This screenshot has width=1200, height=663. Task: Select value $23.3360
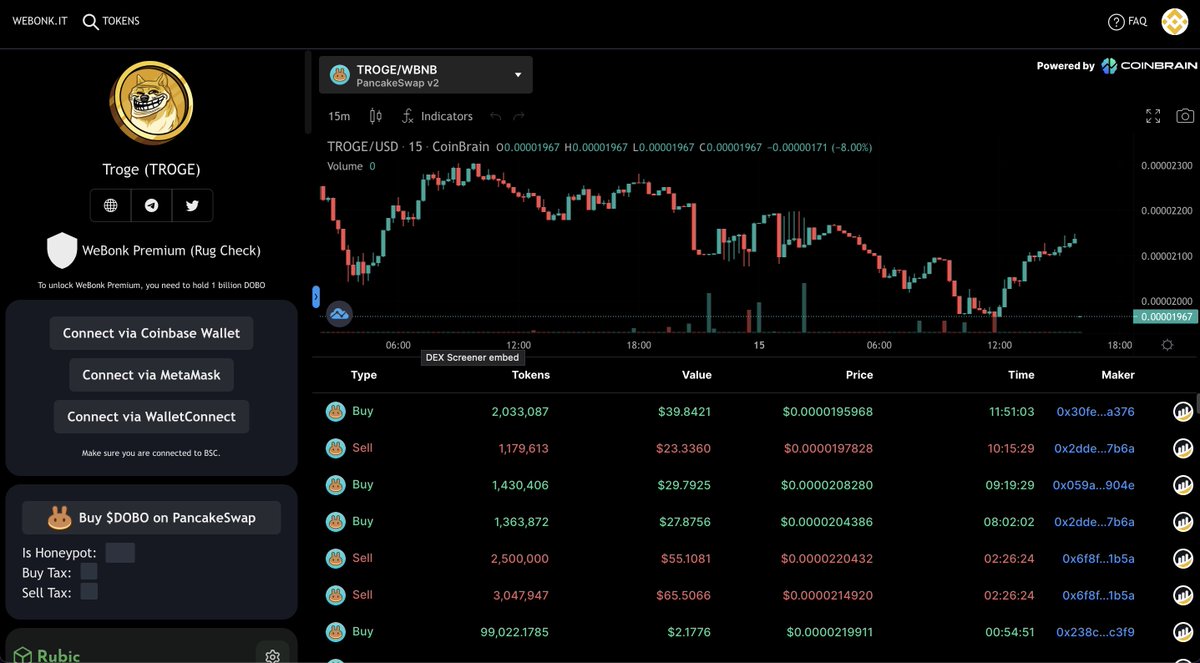(686, 448)
